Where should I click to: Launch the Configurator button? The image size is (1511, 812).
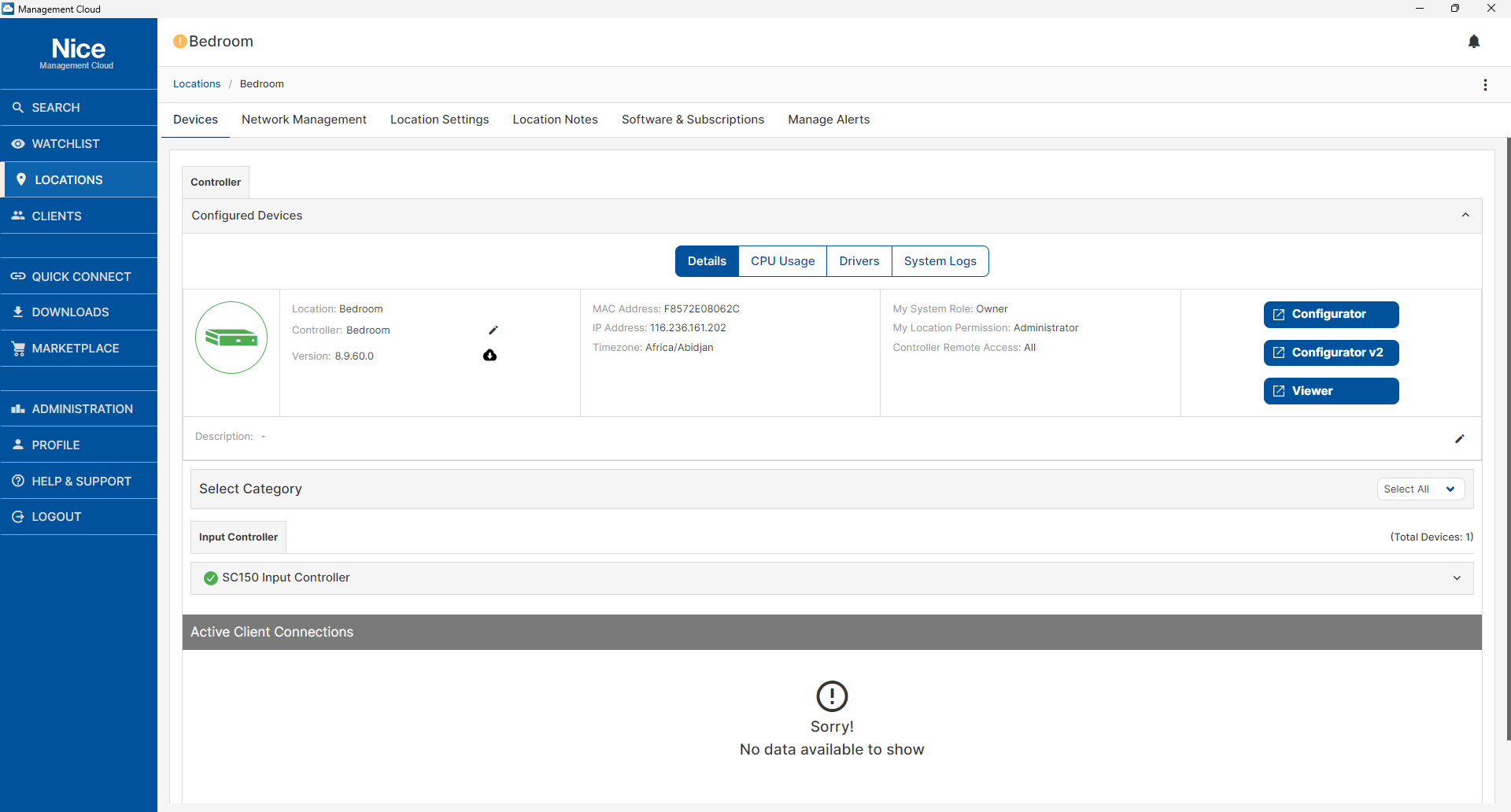(x=1331, y=314)
